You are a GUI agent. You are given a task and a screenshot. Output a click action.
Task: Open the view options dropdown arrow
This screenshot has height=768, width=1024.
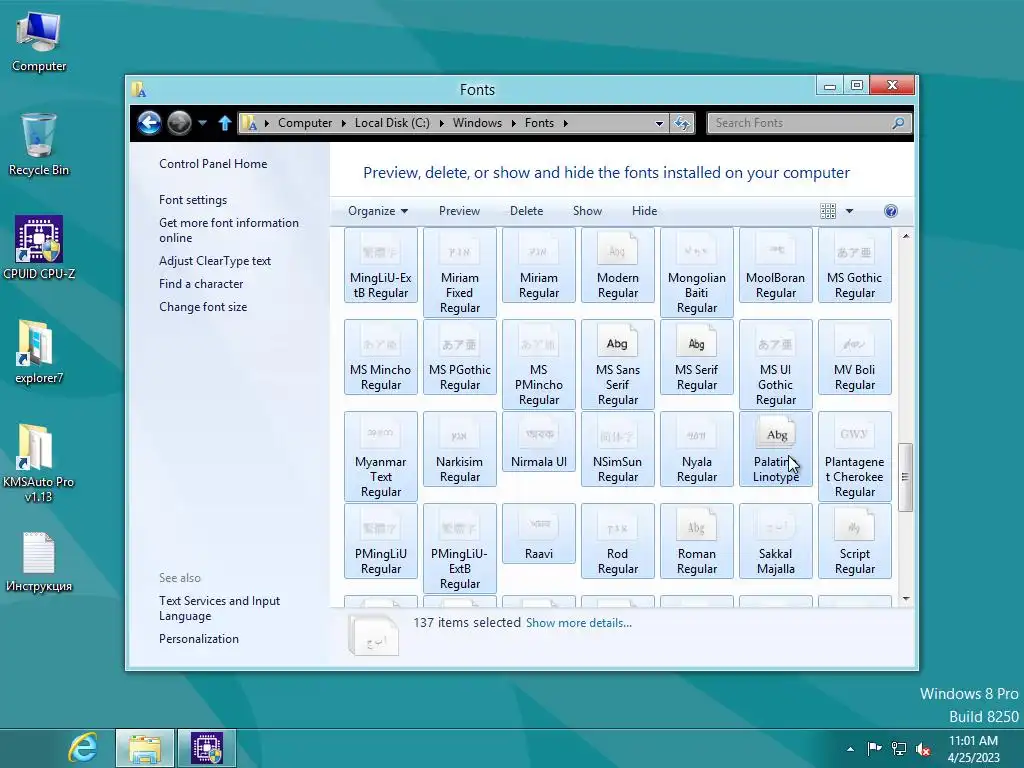click(x=849, y=211)
